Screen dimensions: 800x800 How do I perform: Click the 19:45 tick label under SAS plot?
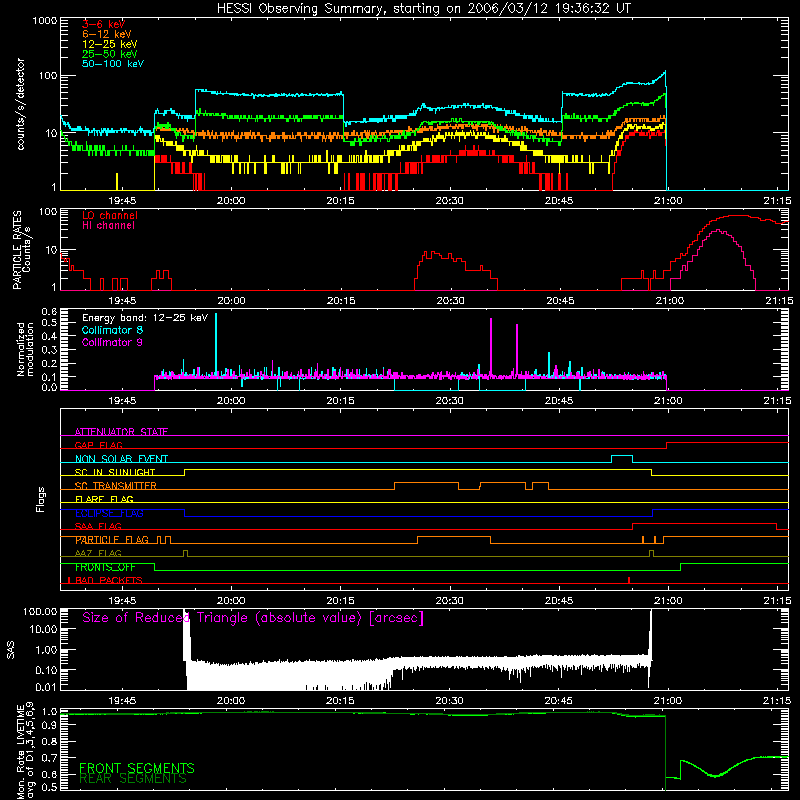tap(122, 701)
